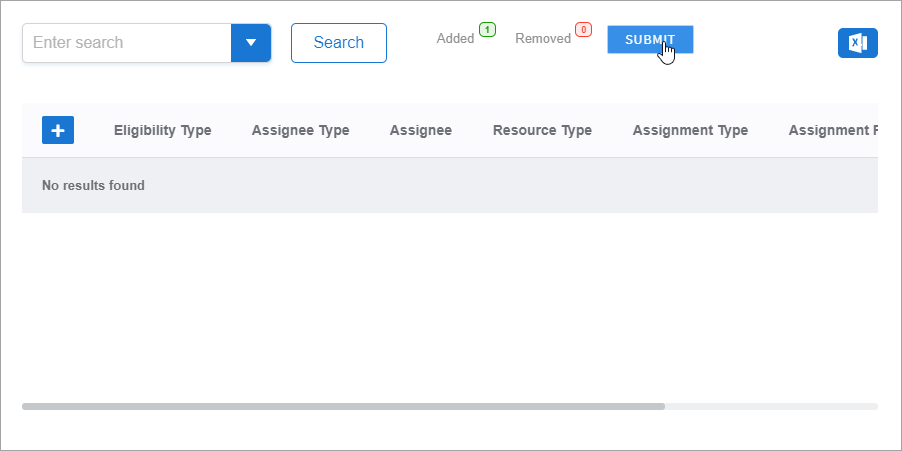This screenshot has height=451, width=902.
Task: Focus the Enter search text field
Action: click(x=127, y=43)
